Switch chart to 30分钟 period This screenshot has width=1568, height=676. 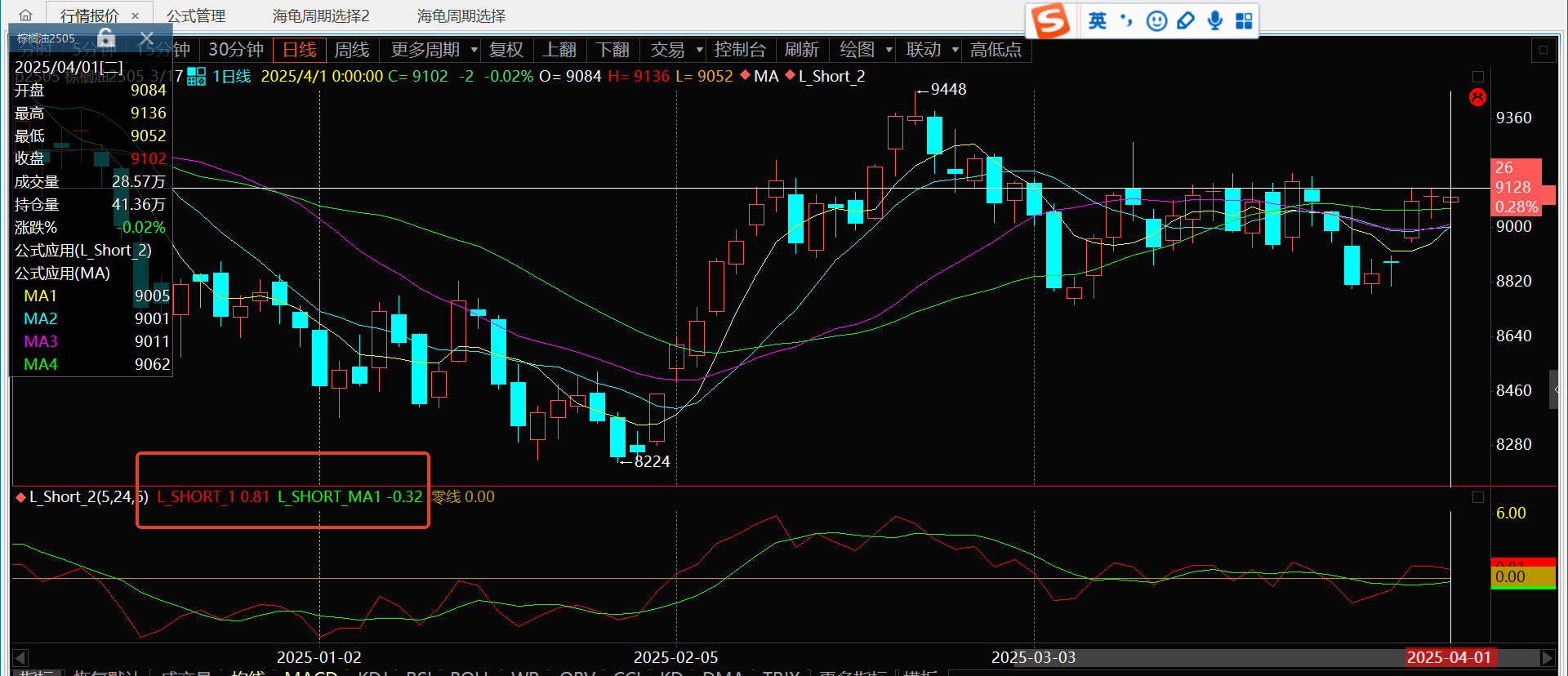coord(236,50)
